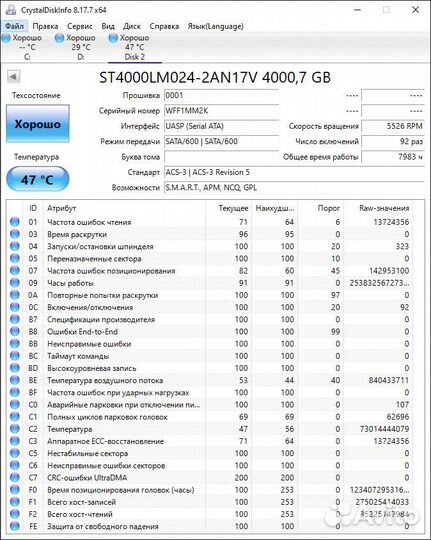This screenshot has height=540, width=431.
Task: Open the Справка menu
Action: pos(164,26)
